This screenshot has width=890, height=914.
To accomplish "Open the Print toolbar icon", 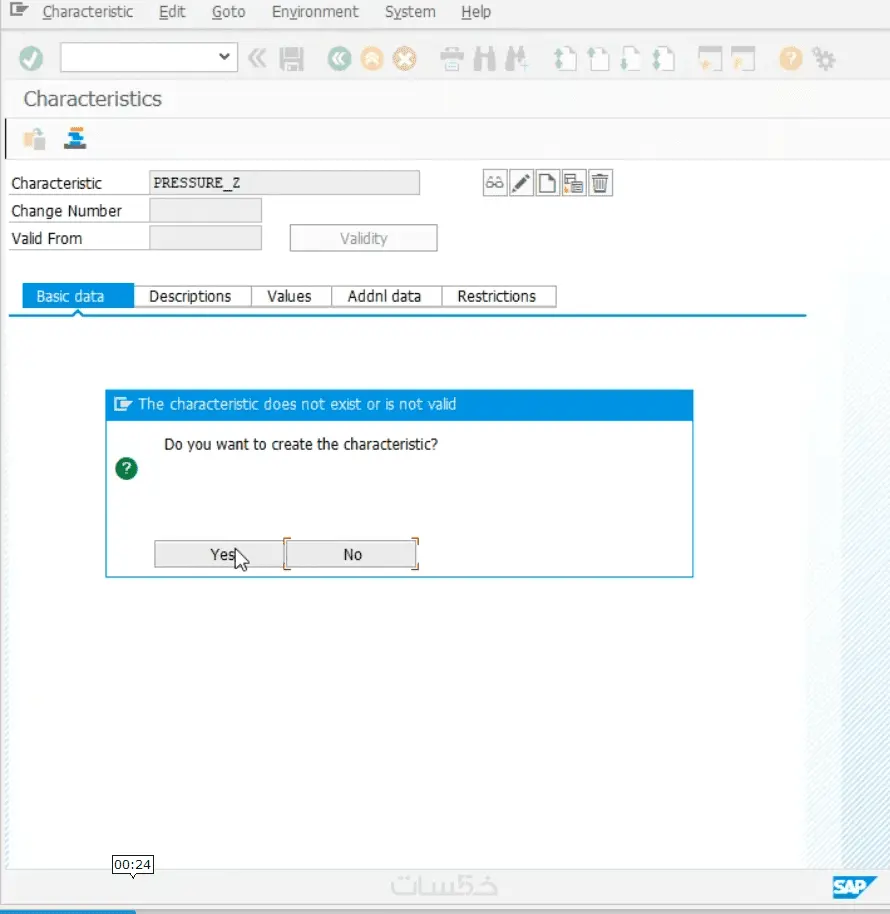I will tap(450, 58).
